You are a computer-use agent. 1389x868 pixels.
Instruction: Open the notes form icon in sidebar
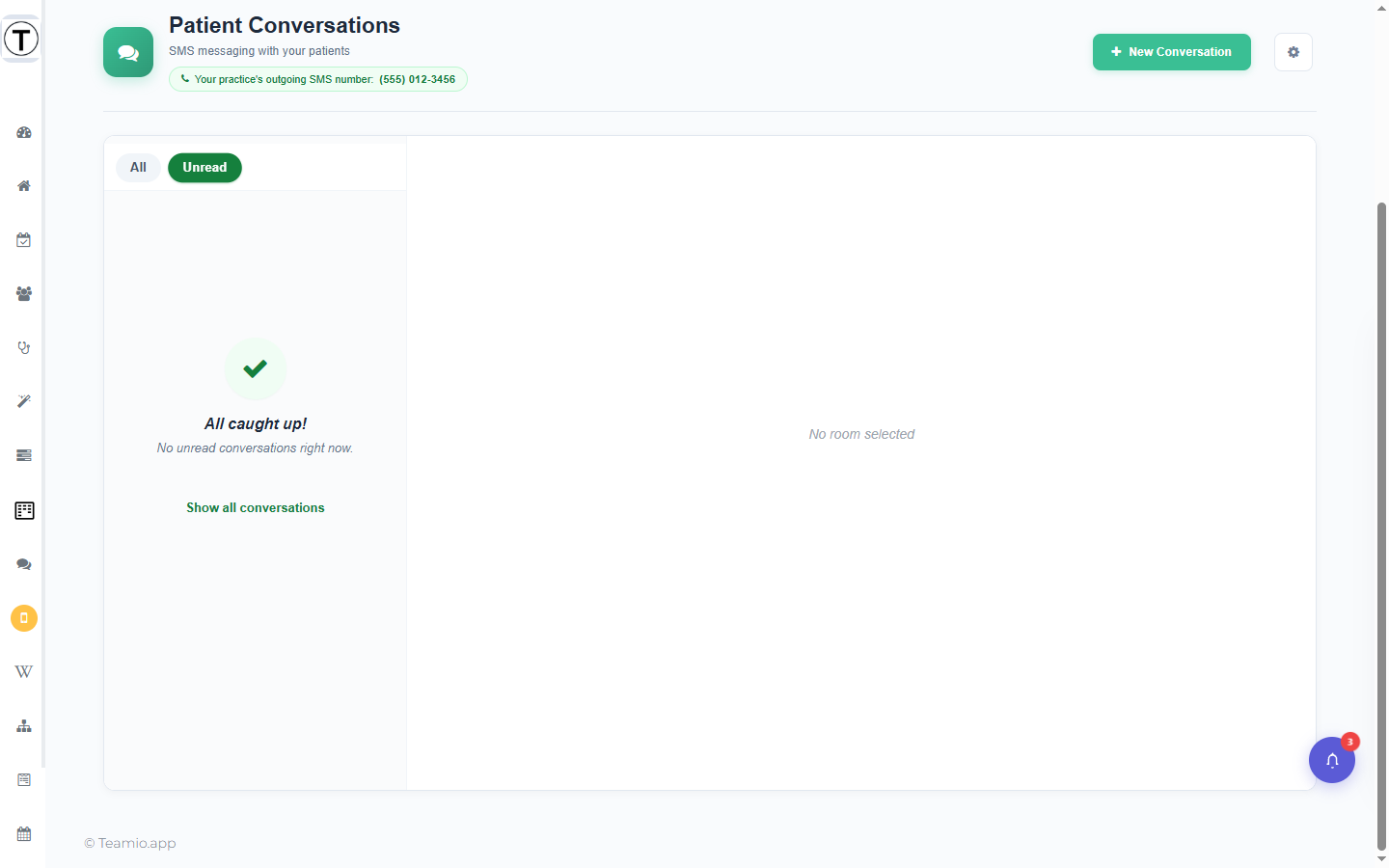coord(24,779)
